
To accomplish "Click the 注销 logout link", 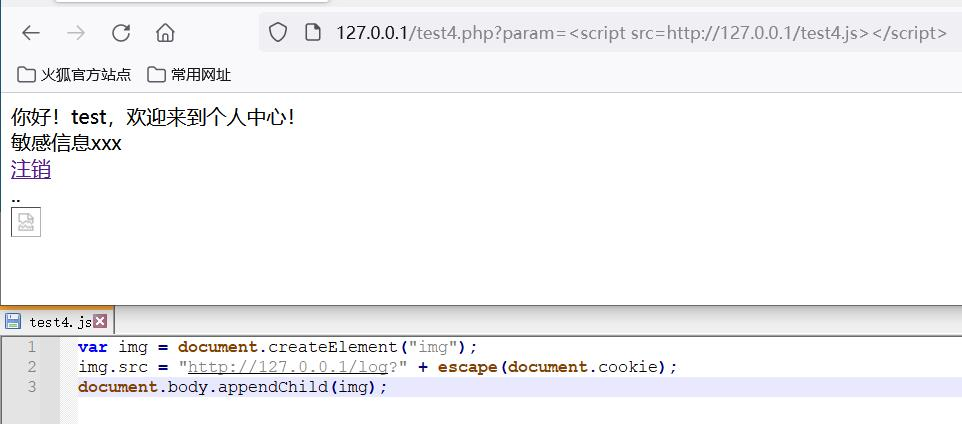I will (x=31, y=169).
